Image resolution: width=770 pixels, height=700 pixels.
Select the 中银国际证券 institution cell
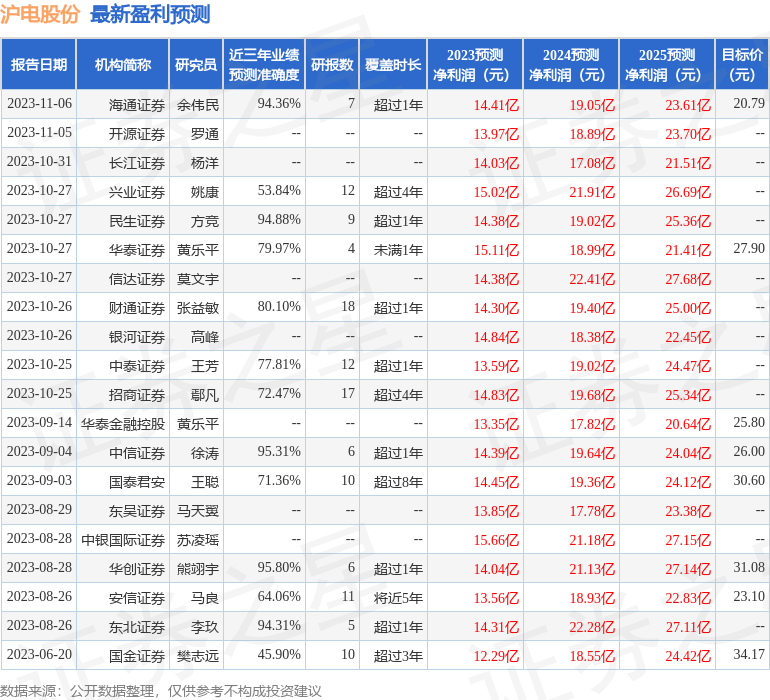click(123, 539)
